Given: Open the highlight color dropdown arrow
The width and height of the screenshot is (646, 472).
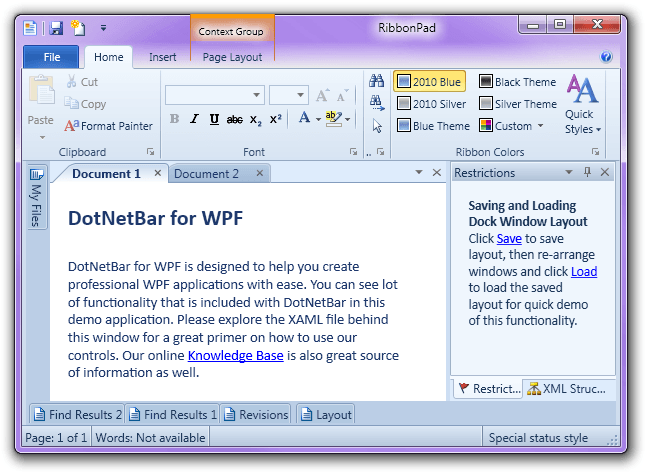Looking at the screenshot, I should tap(348, 119).
